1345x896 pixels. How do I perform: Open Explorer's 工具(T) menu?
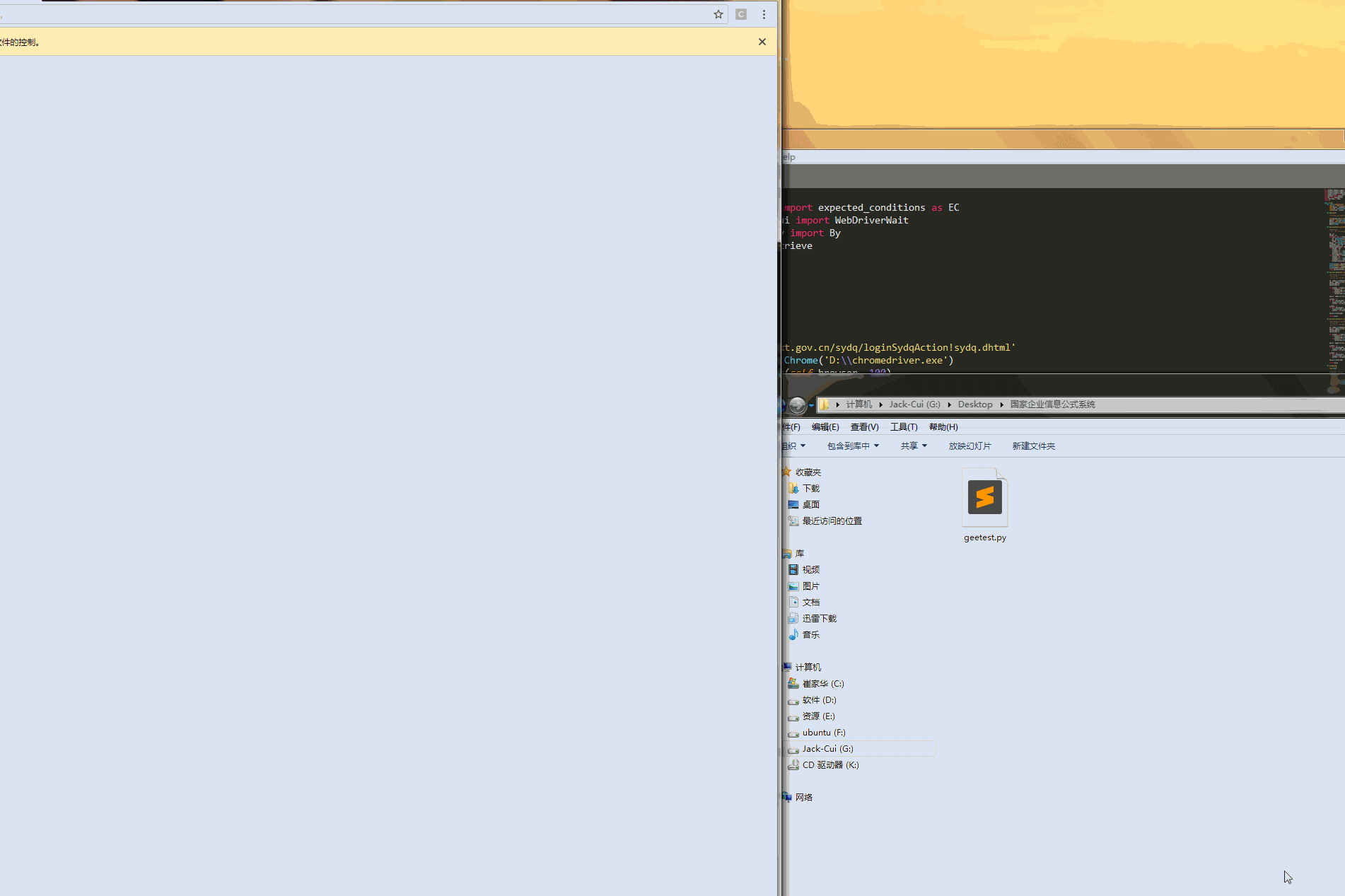tap(904, 427)
